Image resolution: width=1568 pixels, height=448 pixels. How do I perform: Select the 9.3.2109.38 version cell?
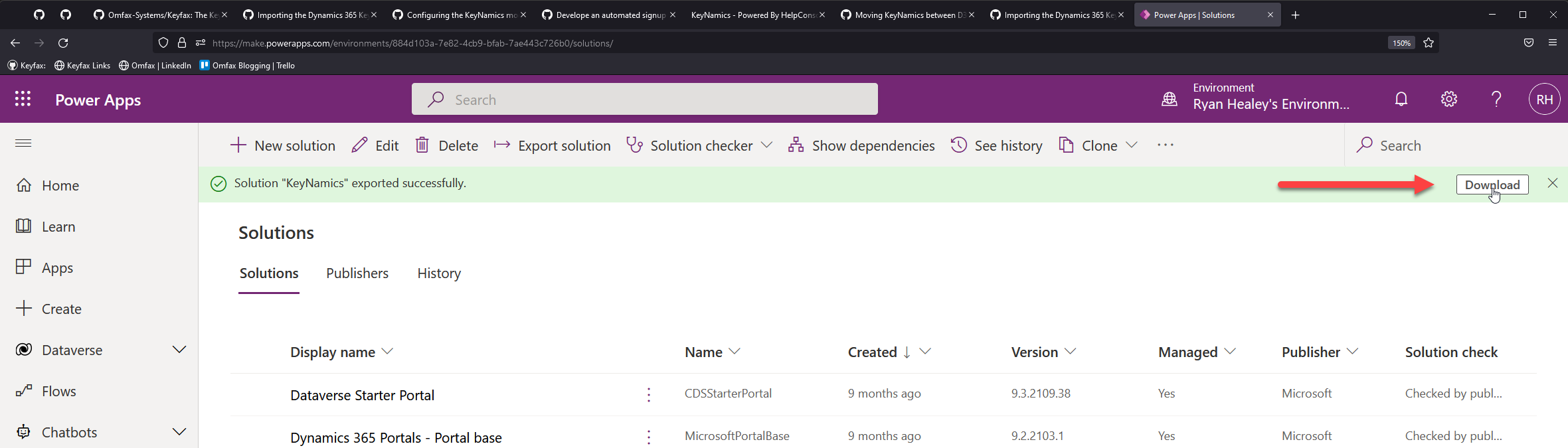[1041, 394]
